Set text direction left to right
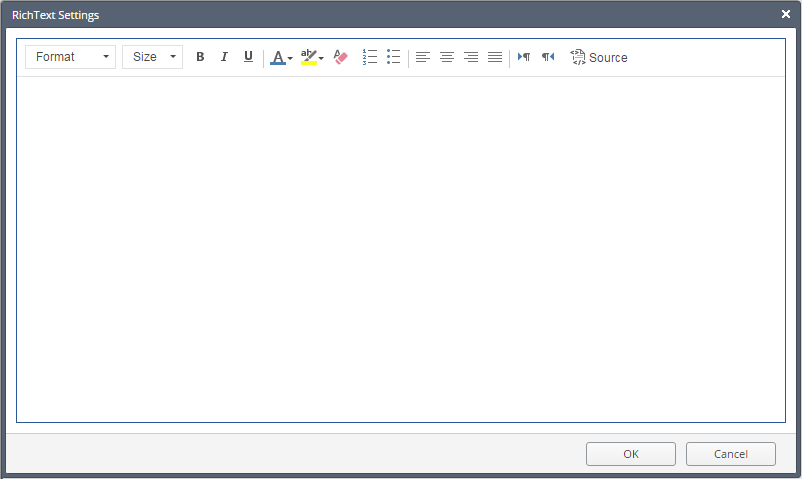The height and width of the screenshot is (479, 802). click(x=524, y=57)
